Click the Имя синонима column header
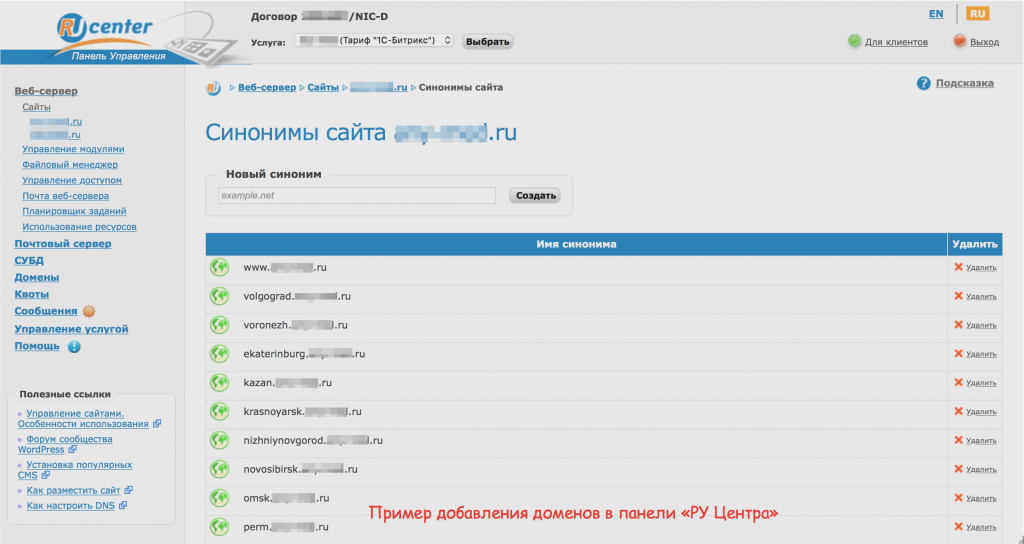 click(x=576, y=244)
